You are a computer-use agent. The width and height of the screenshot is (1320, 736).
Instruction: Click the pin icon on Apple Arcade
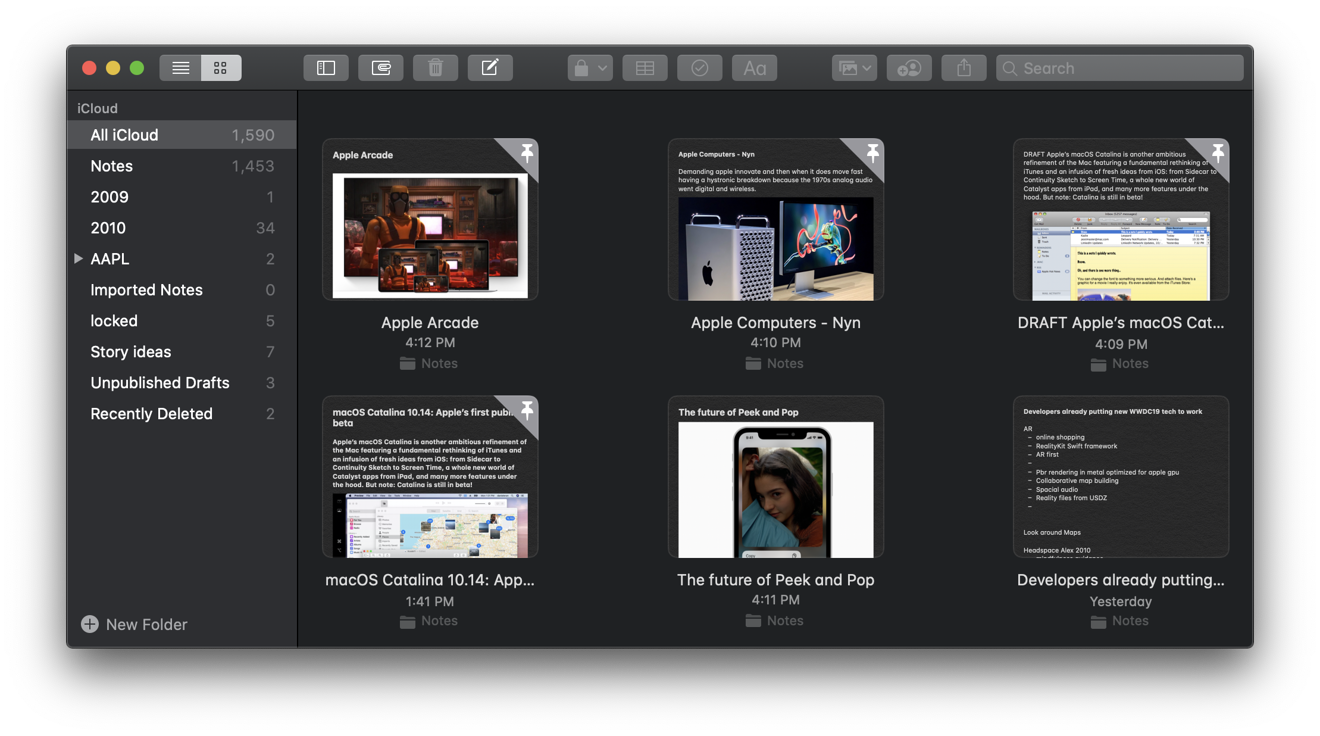click(x=527, y=153)
